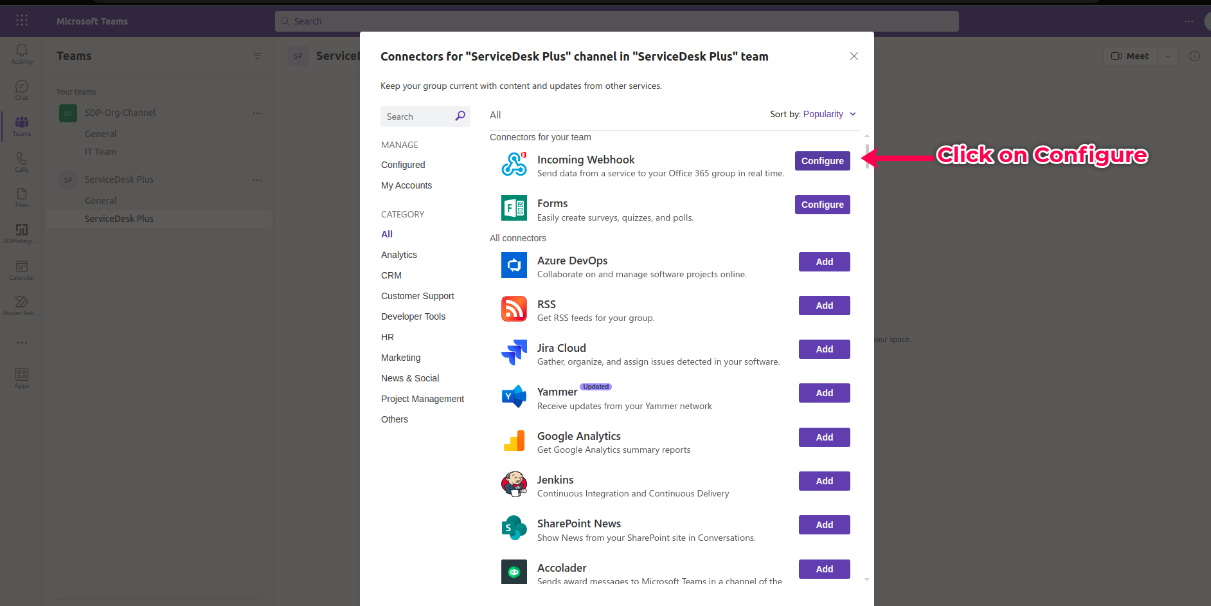The width and height of the screenshot is (1211, 606).
Task: Select the Configured option under Manage
Action: [x=403, y=165]
